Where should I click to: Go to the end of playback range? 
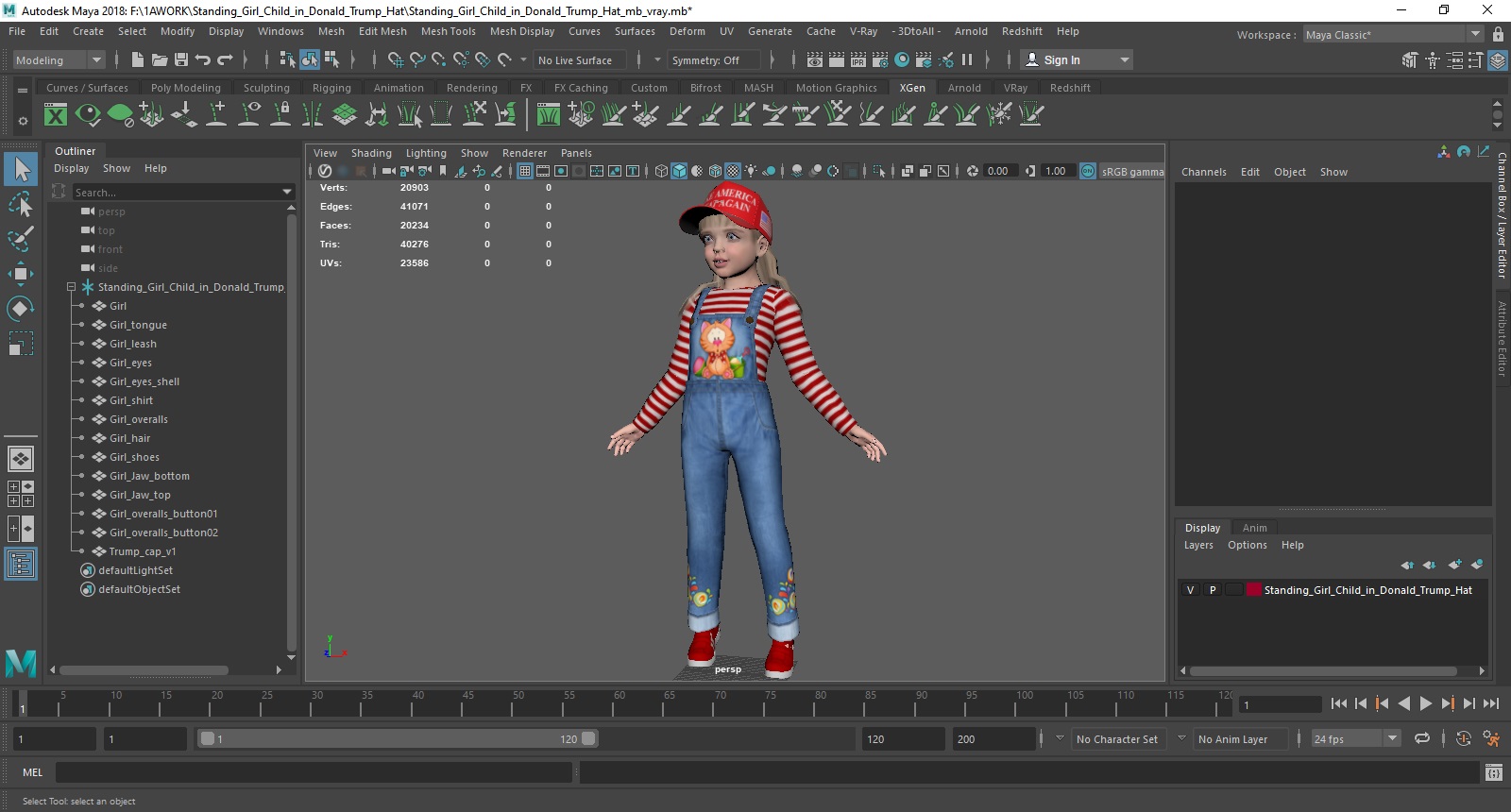coord(1491,703)
